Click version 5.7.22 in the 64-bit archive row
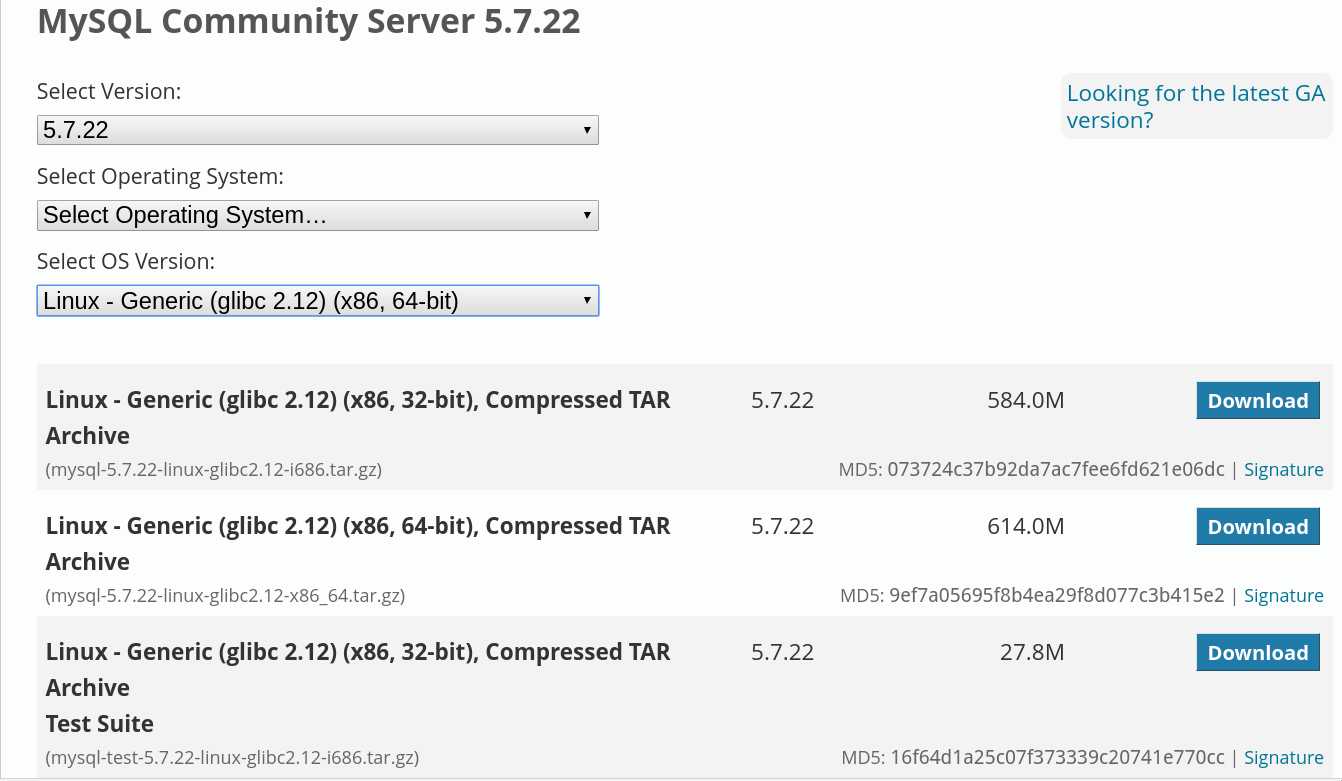Image resolution: width=1342 pixels, height=781 pixels. click(783, 526)
